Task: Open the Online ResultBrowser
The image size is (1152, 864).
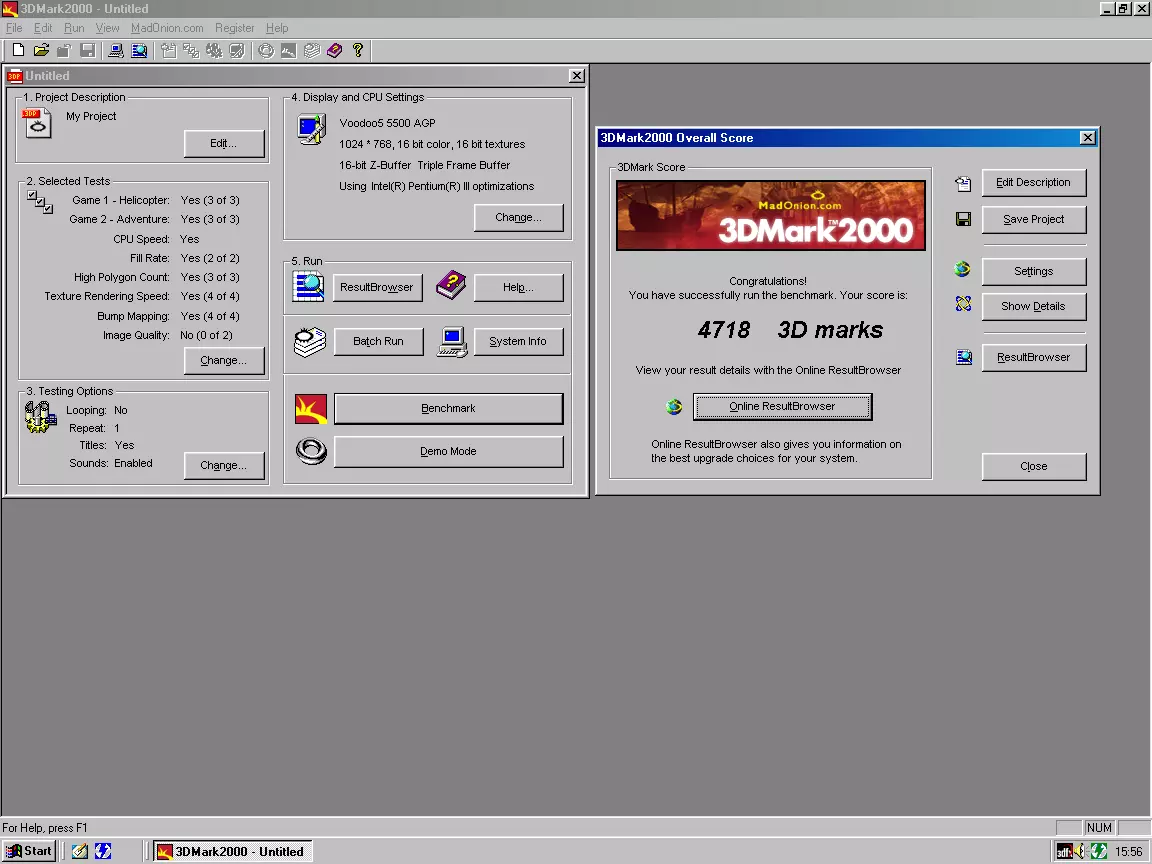Action: (782, 406)
